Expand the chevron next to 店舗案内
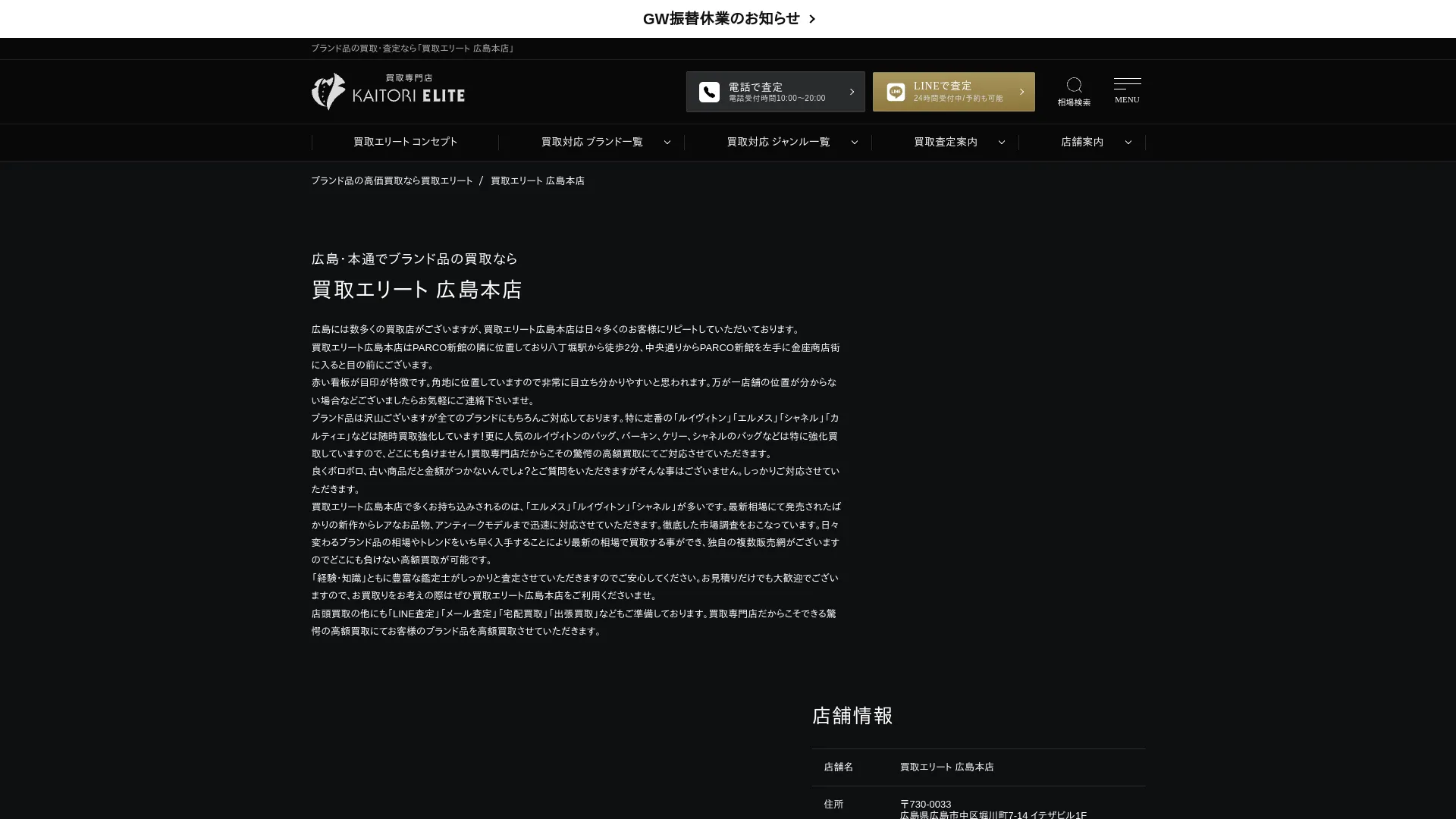This screenshot has height=819, width=1456. [1128, 142]
